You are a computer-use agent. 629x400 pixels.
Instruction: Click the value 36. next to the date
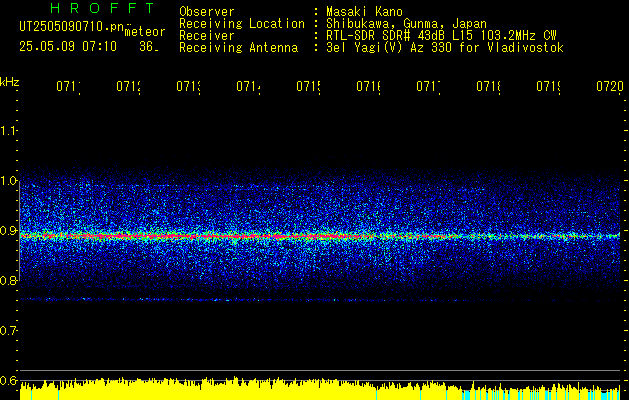tap(149, 47)
